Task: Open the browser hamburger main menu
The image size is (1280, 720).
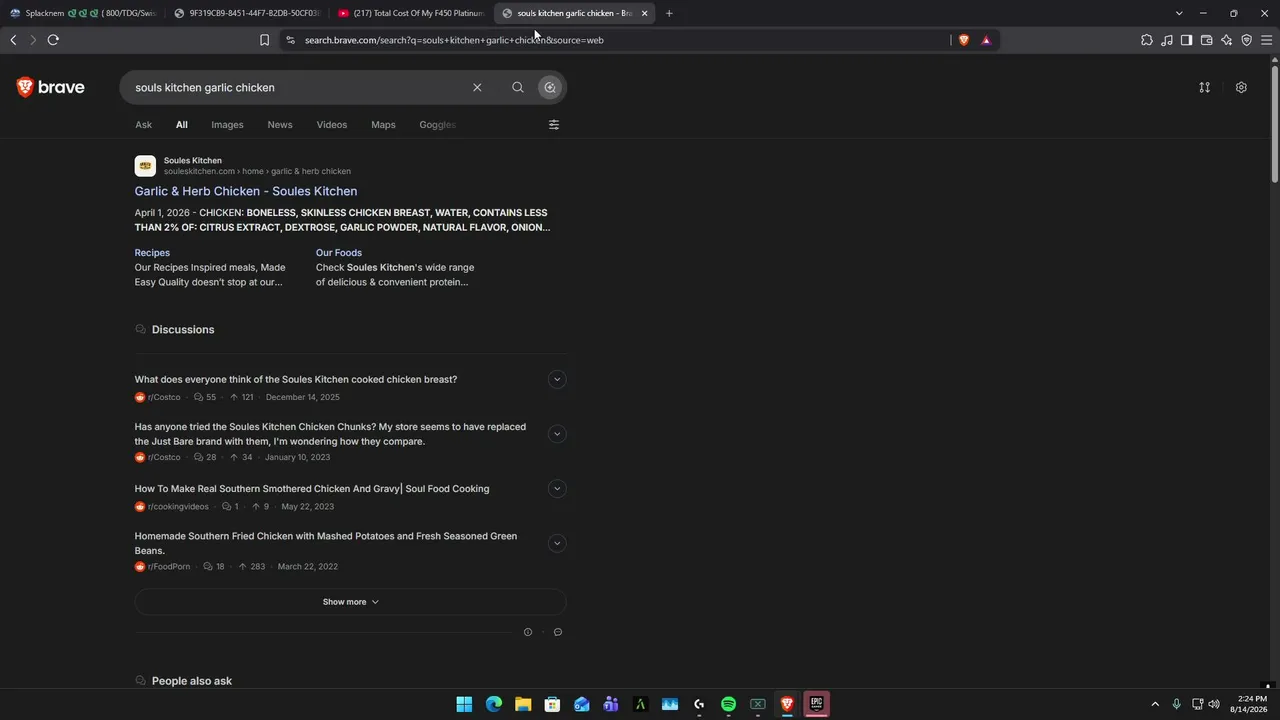Action: tap(1267, 40)
